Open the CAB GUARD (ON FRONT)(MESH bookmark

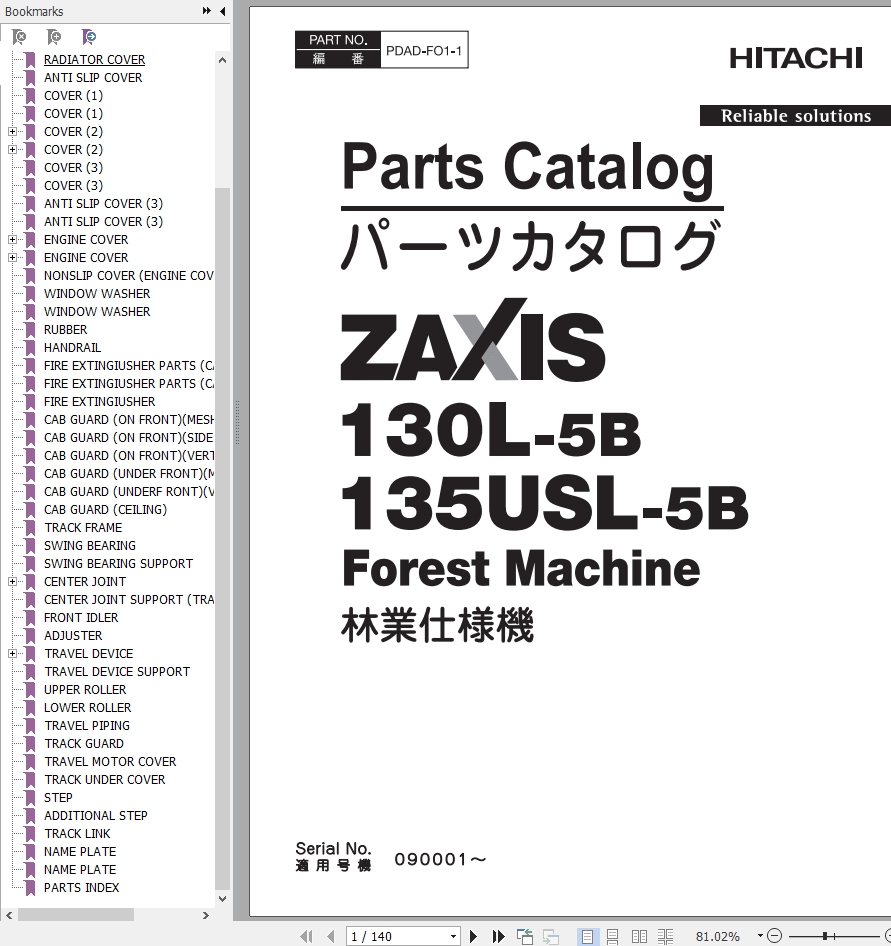[x=128, y=420]
